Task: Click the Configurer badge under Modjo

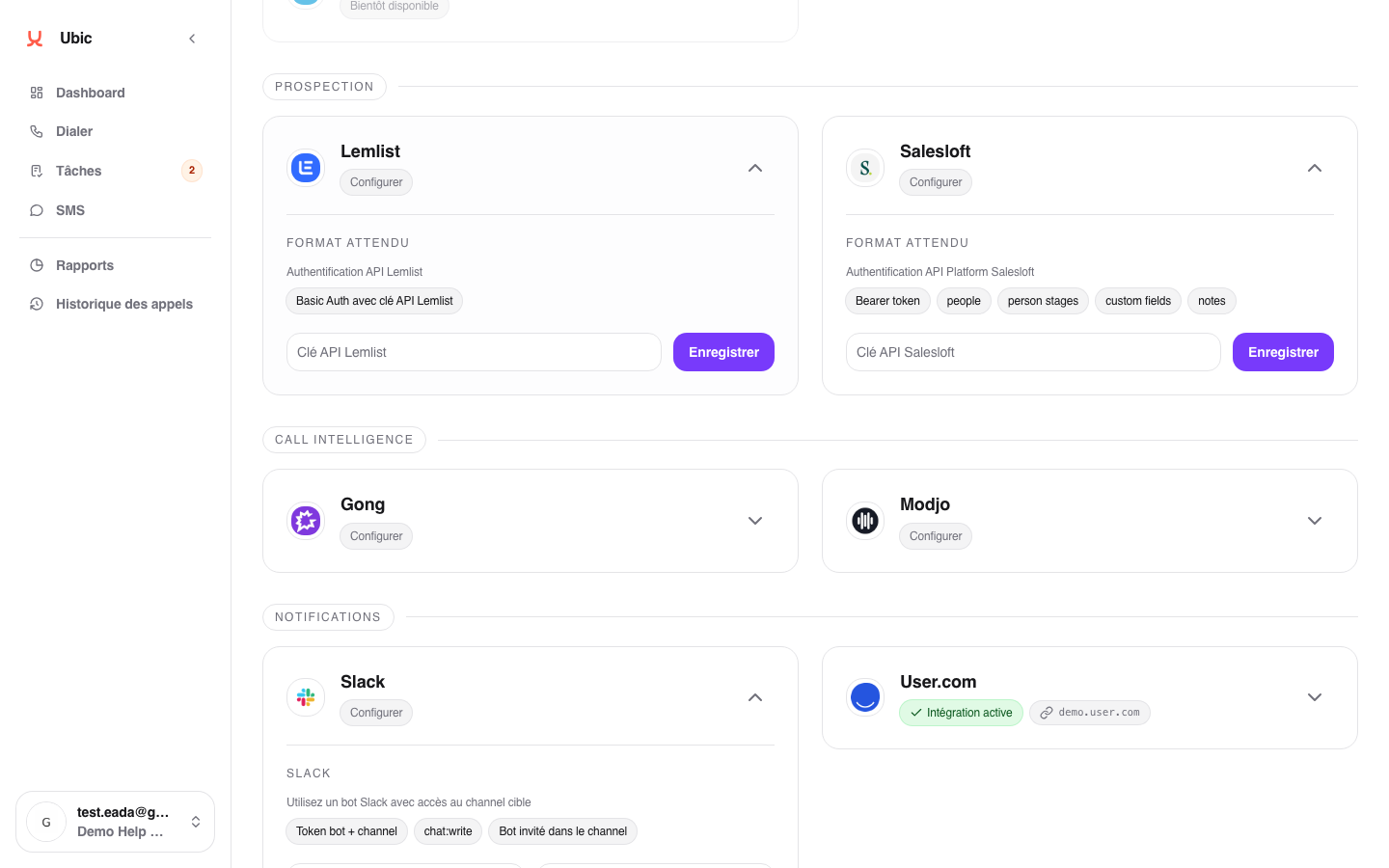Action: point(936,536)
